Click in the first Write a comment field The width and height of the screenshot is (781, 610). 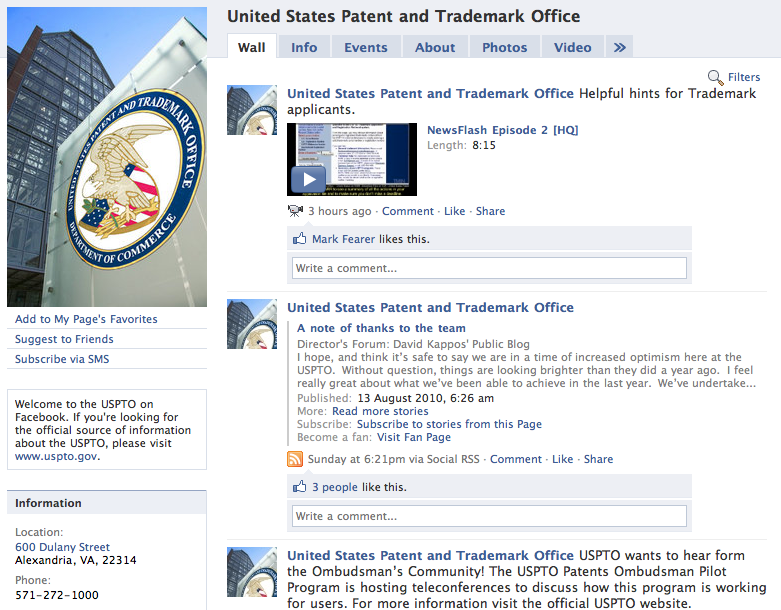coord(489,268)
